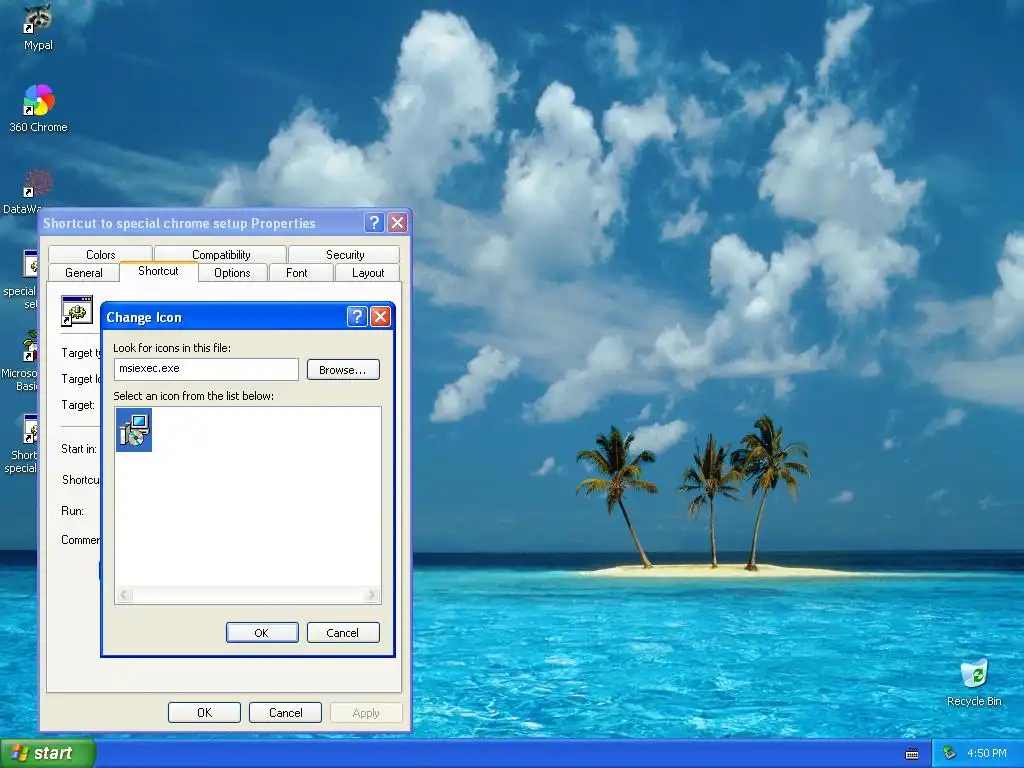Switch to the Layout tab
The width and height of the screenshot is (1024, 768).
(368, 272)
